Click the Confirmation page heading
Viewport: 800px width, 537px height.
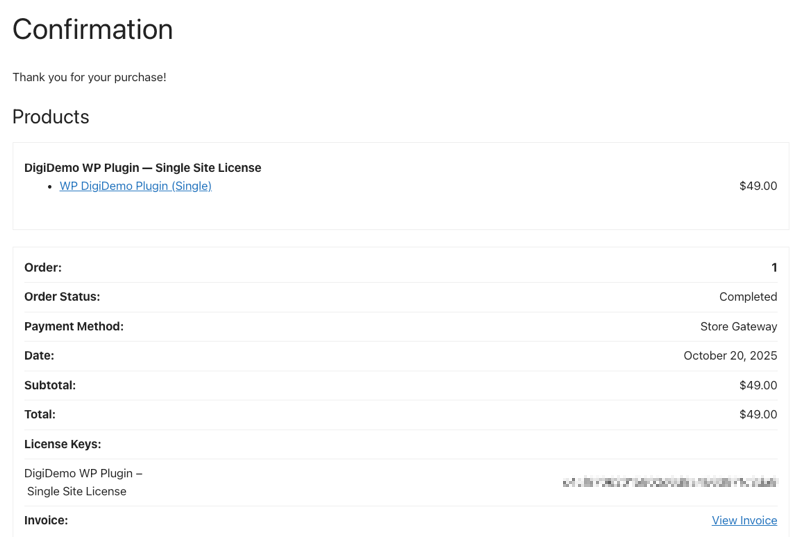92,30
